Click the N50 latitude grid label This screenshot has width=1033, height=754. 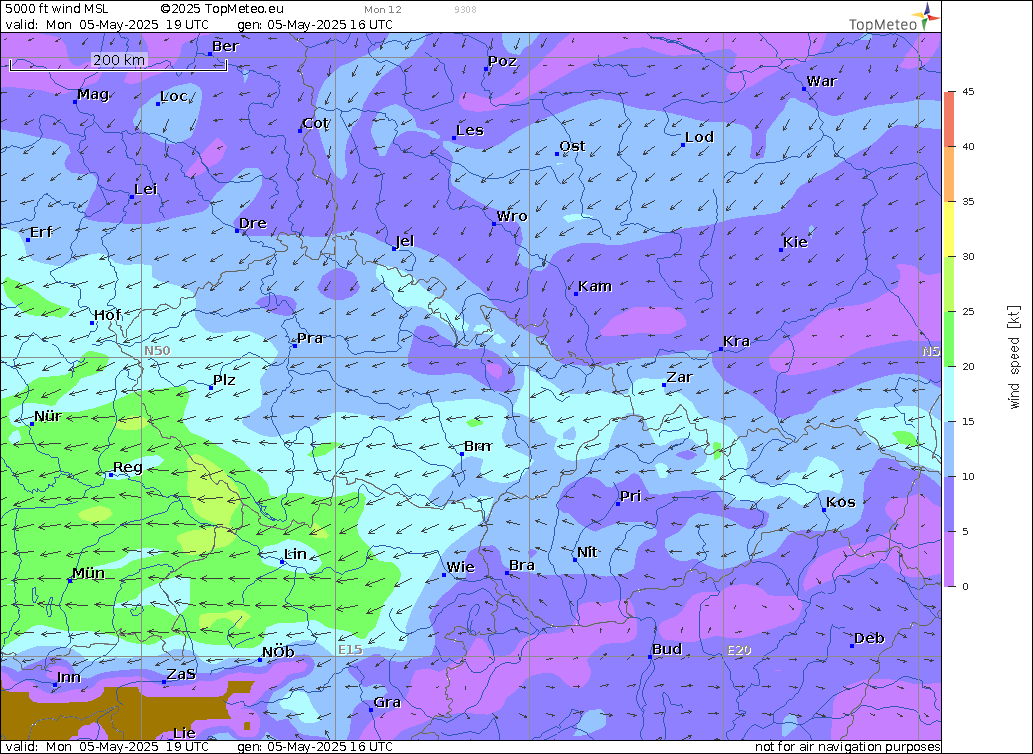(157, 350)
